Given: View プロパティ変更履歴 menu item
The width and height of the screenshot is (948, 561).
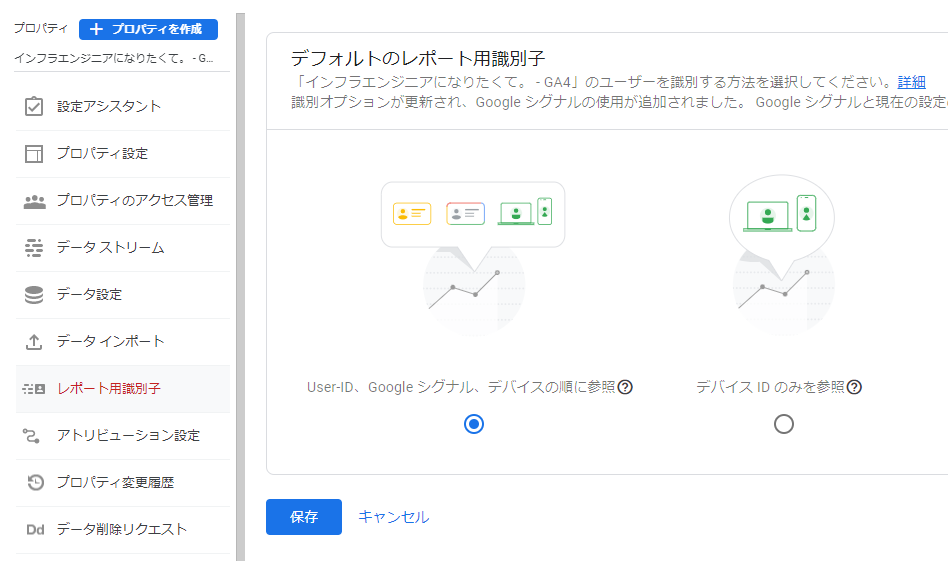Looking at the screenshot, I should [x=123, y=482].
